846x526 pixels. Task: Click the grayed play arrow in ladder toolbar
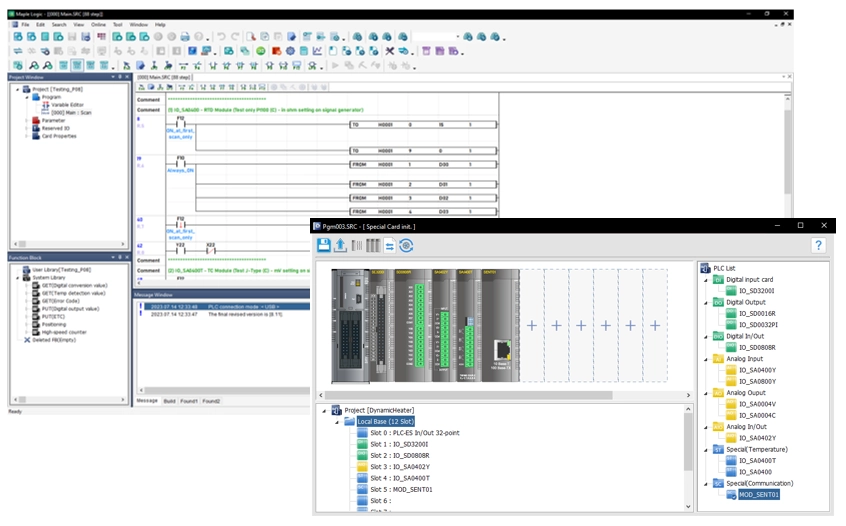335,65
